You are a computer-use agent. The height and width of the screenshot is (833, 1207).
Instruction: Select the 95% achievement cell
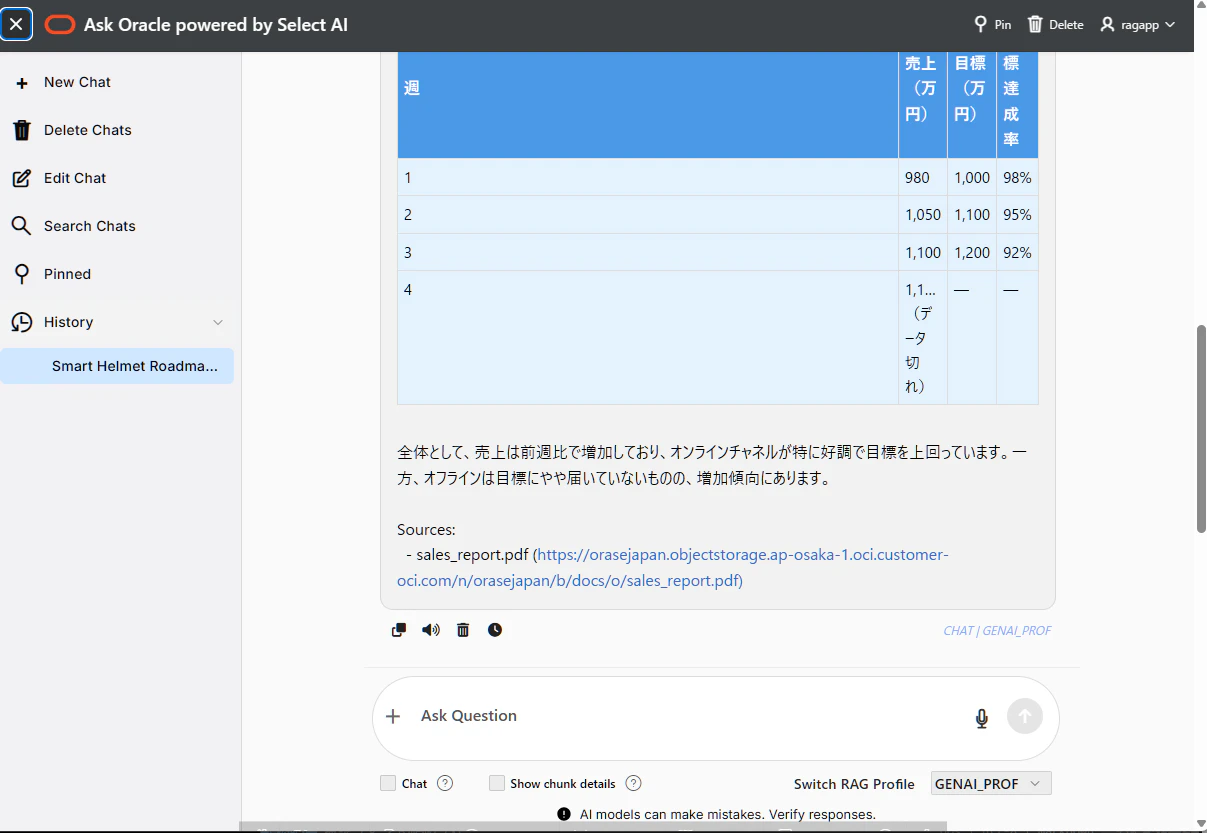point(1017,215)
